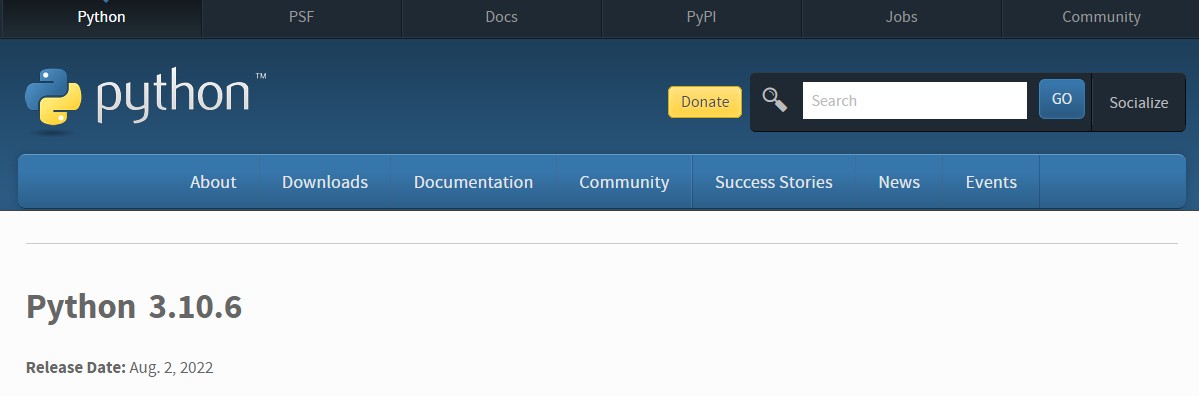The image size is (1199, 396).
Task: Click the Python logo
Action: pyautogui.click(x=53, y=97)
